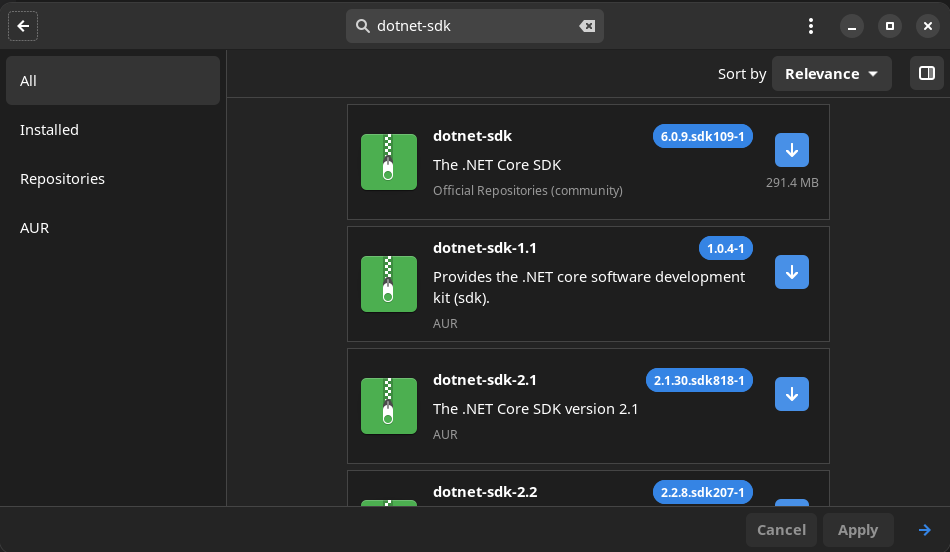Click version badge 6.0.9.sdk109-1

click(702, 136)
